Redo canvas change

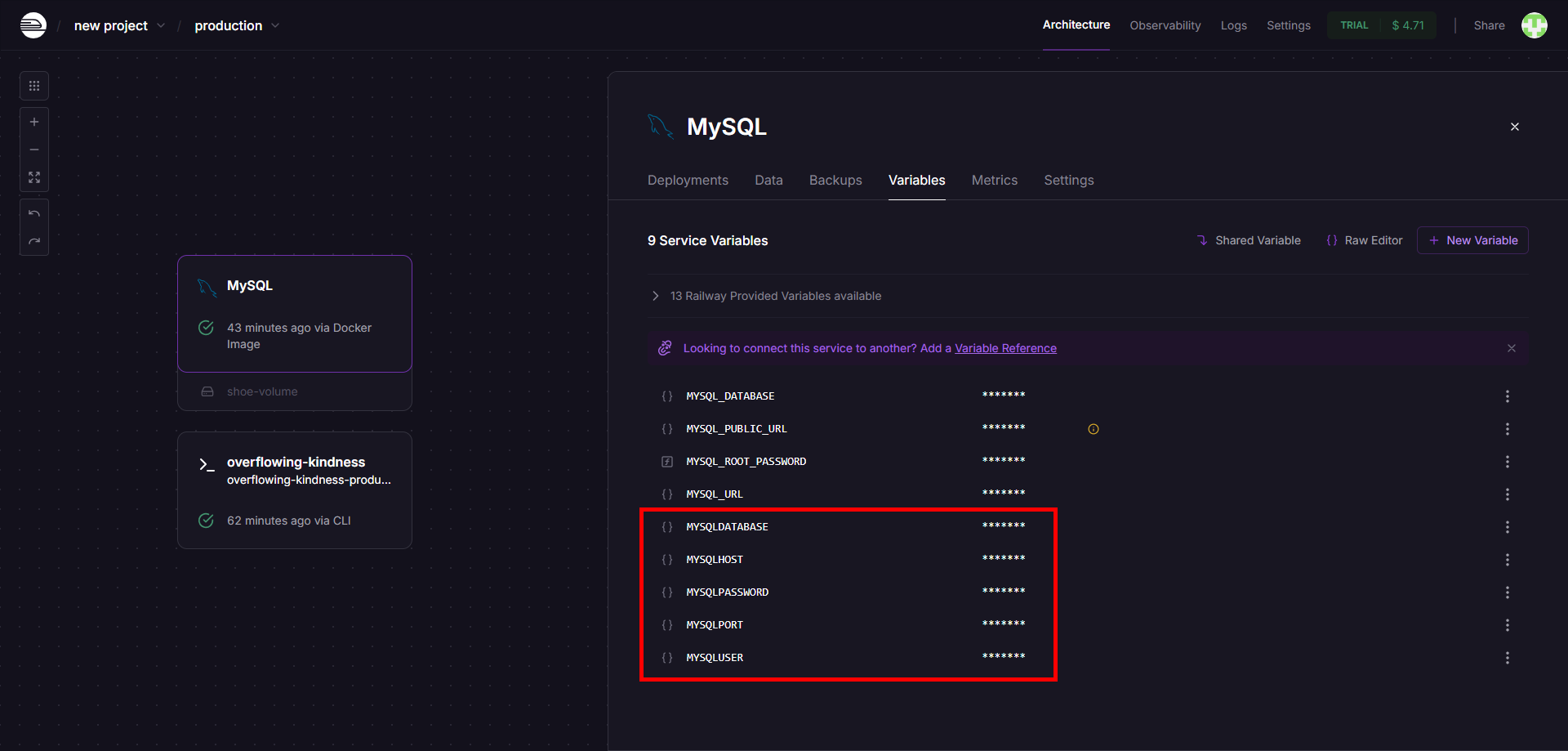pos(34,241)
